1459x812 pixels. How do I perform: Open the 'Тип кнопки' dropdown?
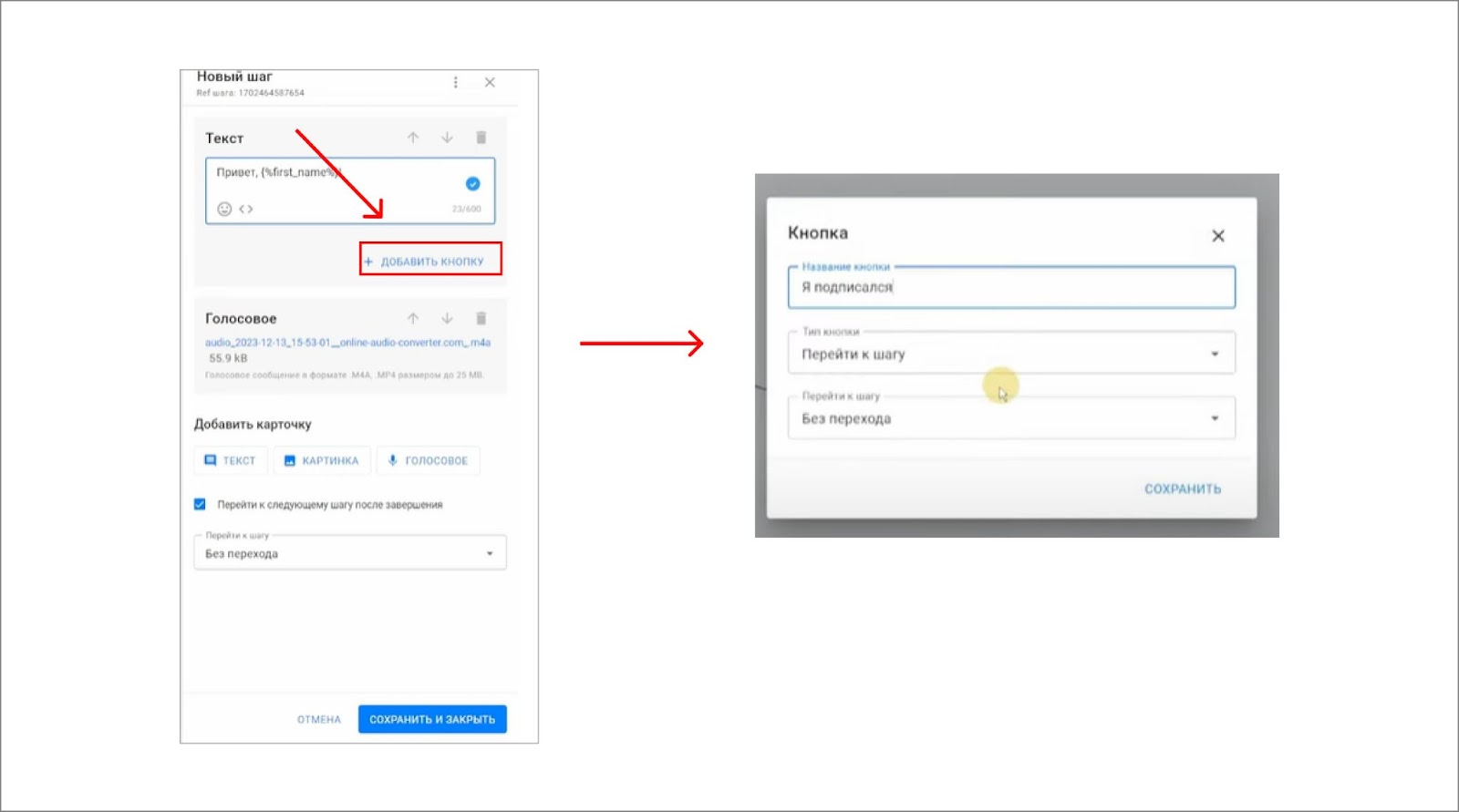click(x=1010, y=354)
